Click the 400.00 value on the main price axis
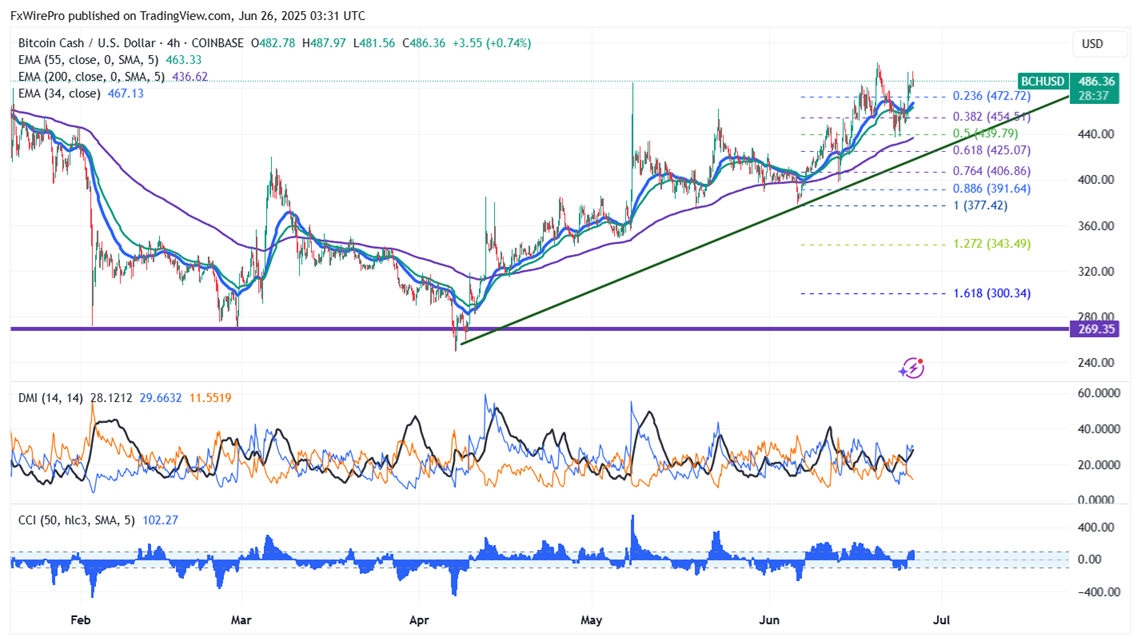This screenshot has height=641, width=1138. point(1096,179)
